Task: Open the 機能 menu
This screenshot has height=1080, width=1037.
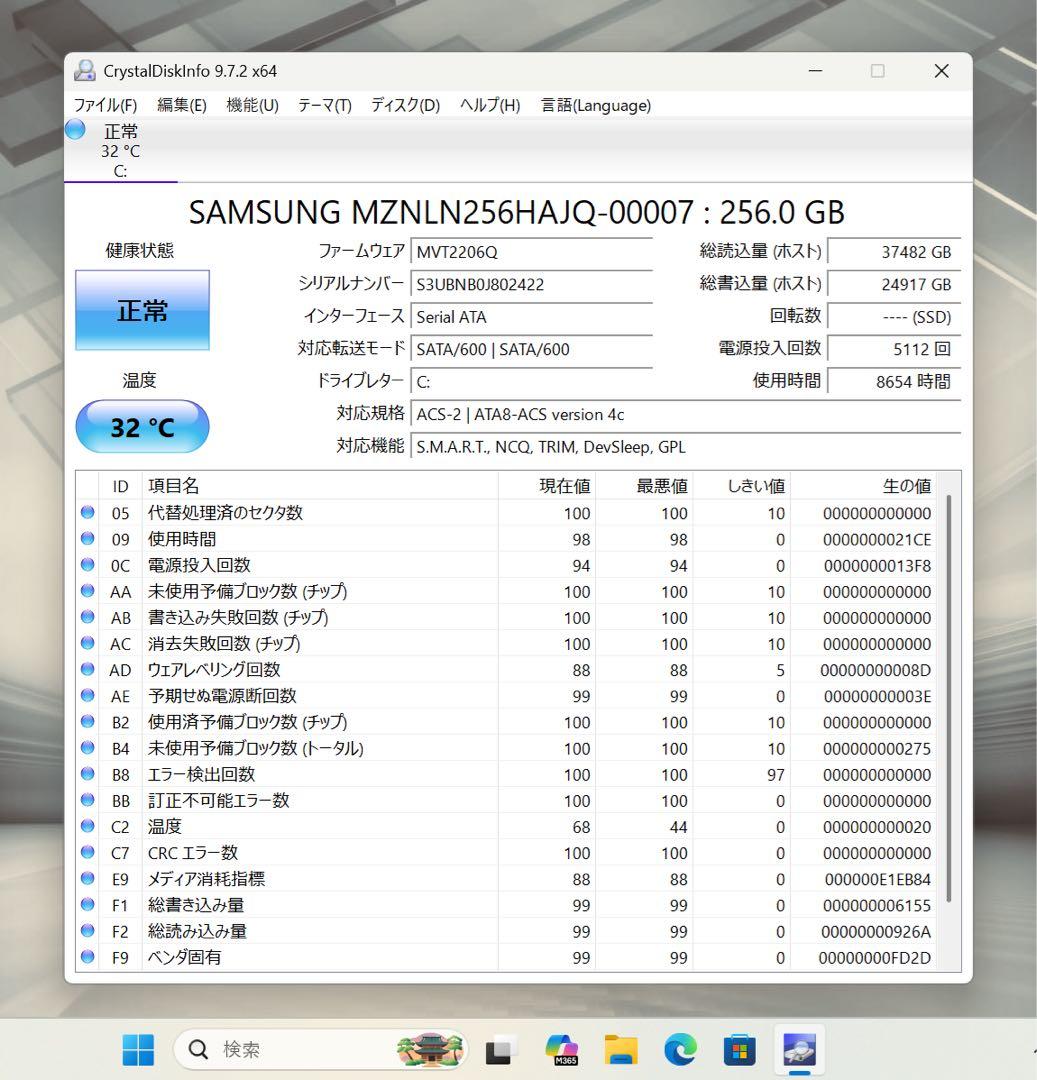Action: point(250,104)
